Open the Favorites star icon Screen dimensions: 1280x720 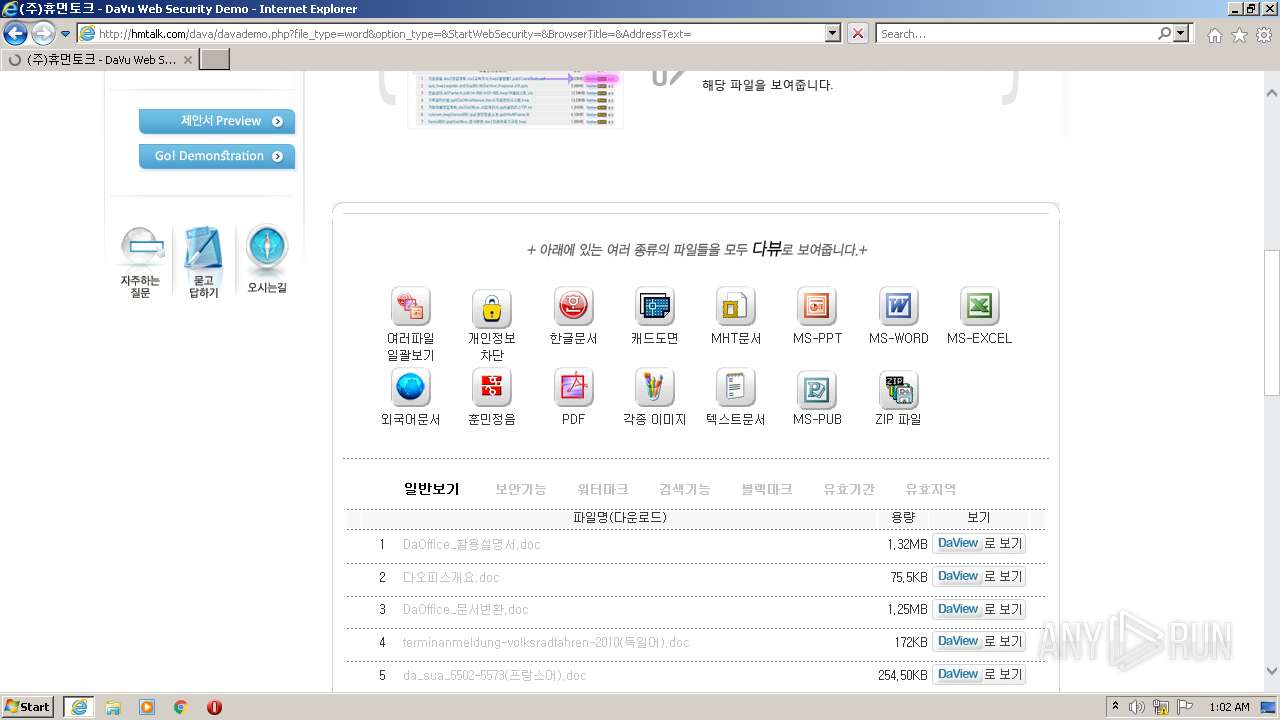pyautogui.click(x=1239, y=35)
